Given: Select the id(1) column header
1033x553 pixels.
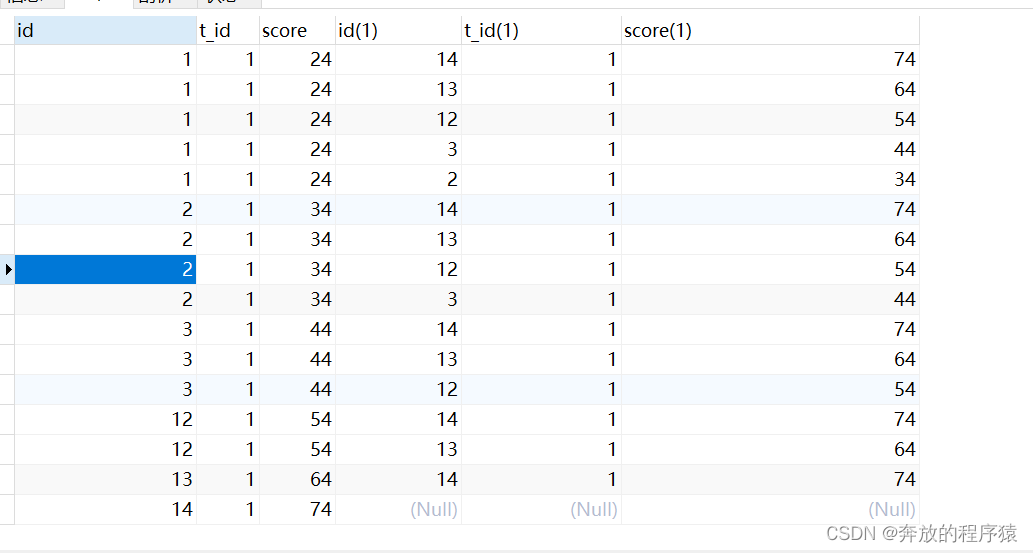Looking at the screenshot, I should [x=398, y=31].
